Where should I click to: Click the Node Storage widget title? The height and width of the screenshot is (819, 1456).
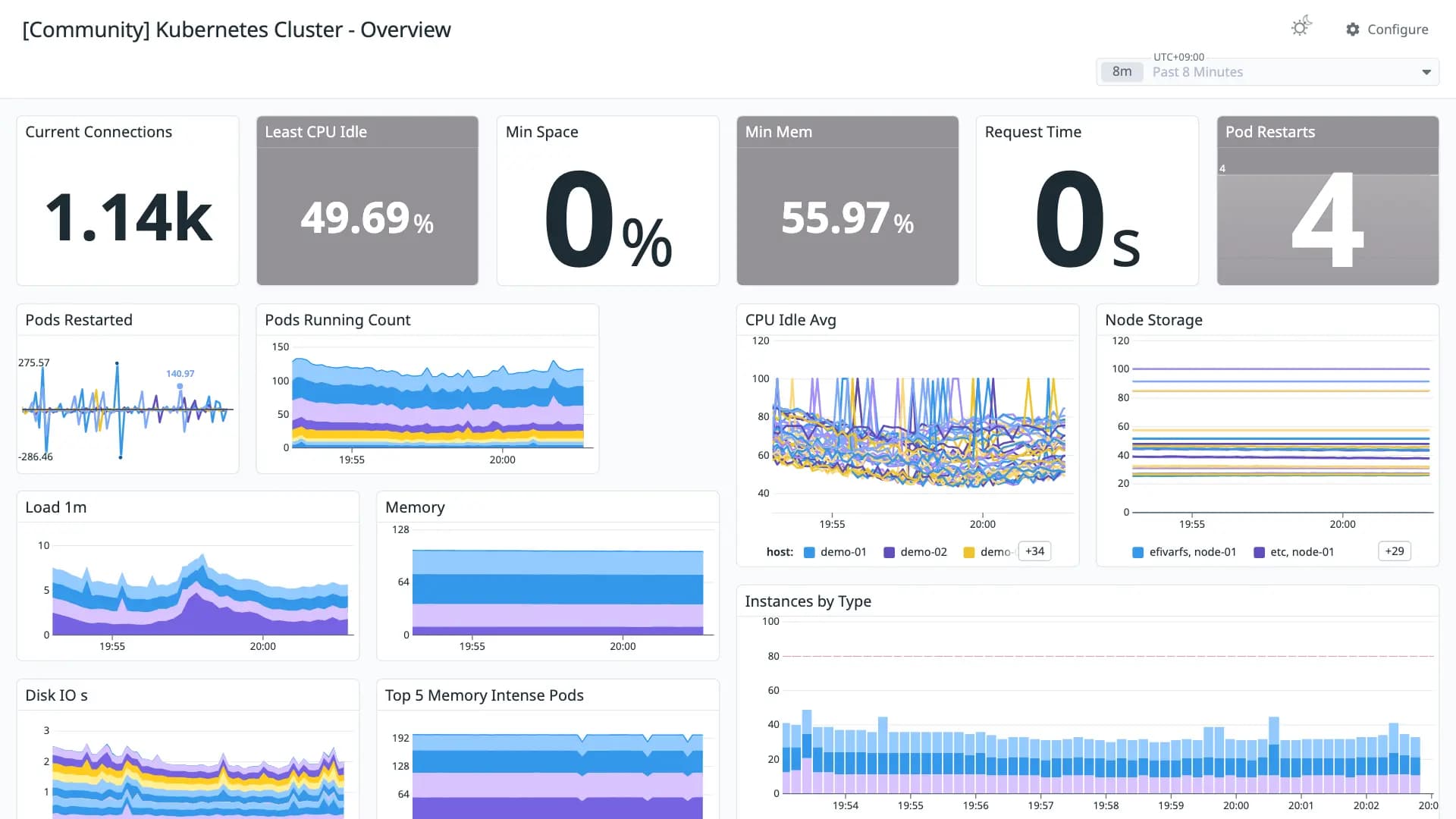pos(1154,320)
